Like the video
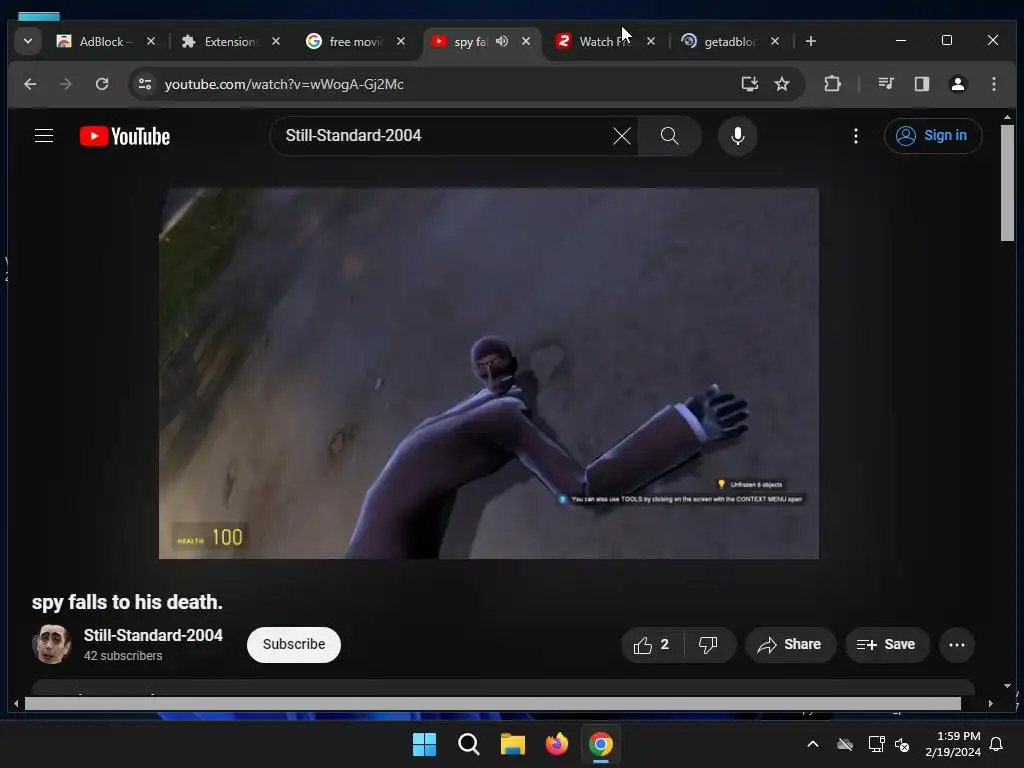 pyautogui.click(x=652, y=645)
